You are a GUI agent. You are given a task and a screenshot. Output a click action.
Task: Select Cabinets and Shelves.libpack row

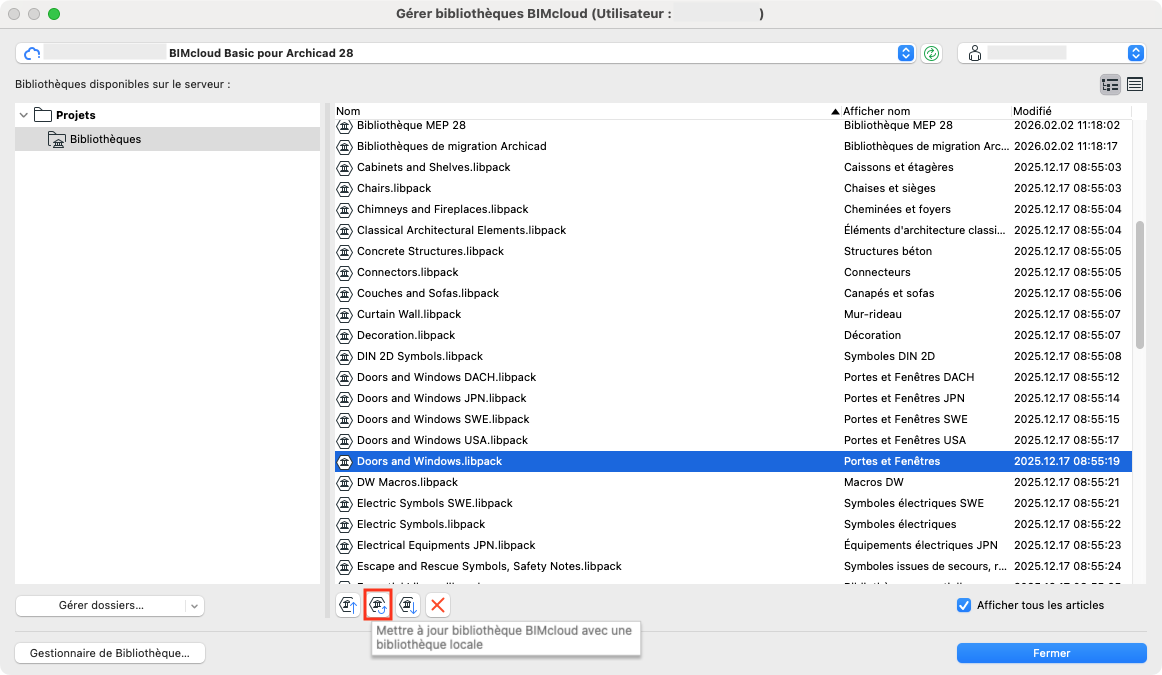point(733,167)
